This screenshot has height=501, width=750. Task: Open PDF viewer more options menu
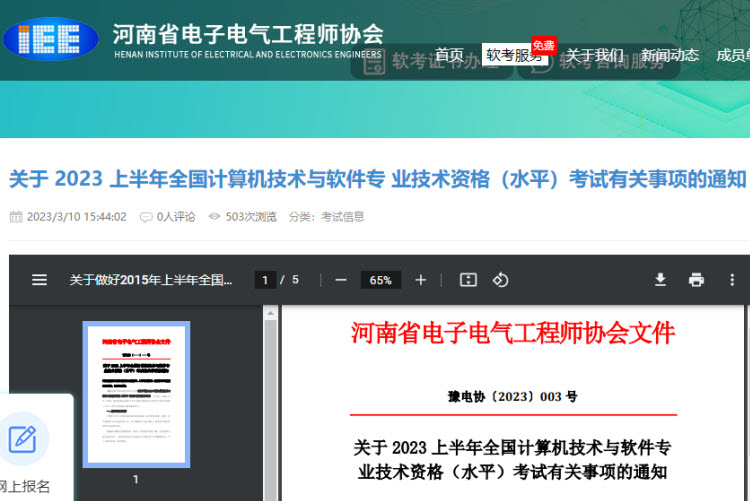[732, 280]
